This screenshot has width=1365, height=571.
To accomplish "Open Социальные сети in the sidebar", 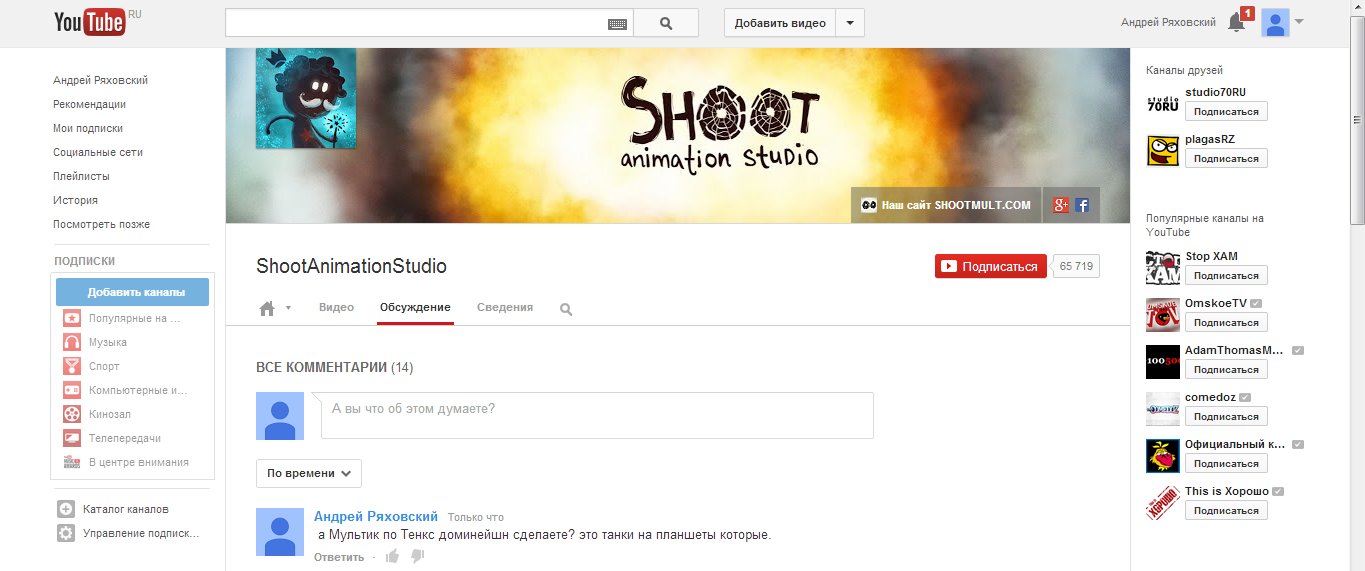I will pos(98,152).
